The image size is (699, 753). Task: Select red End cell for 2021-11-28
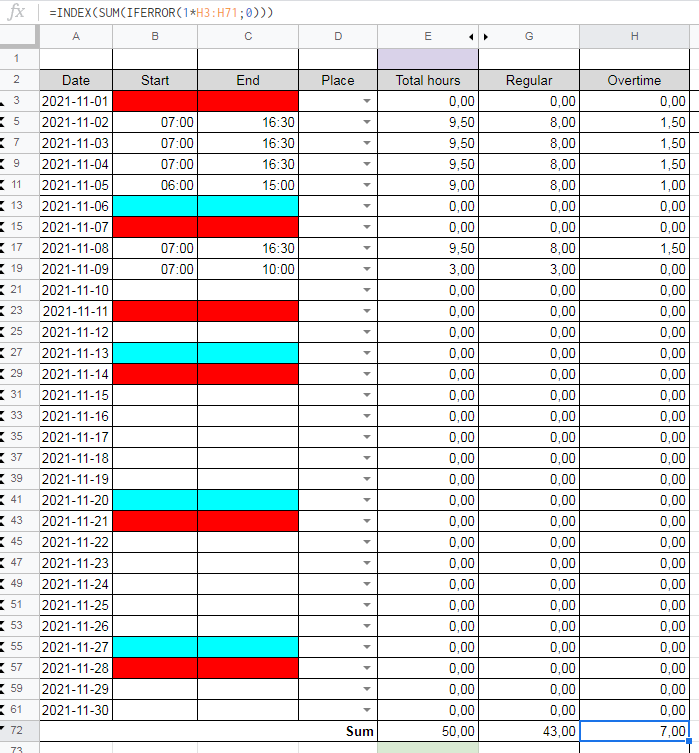point(248,668)
